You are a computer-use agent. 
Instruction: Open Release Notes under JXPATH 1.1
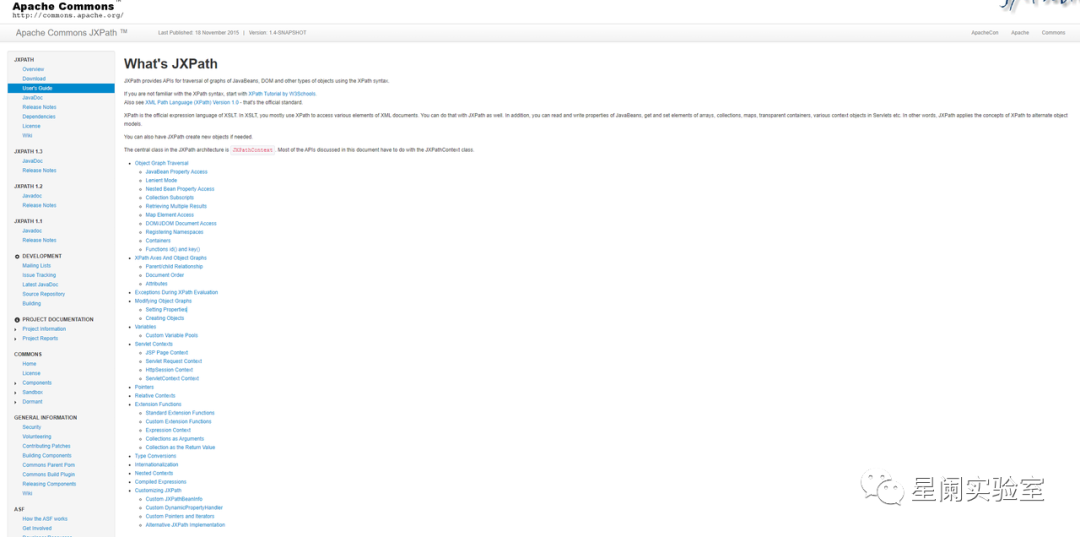(39, 240)
